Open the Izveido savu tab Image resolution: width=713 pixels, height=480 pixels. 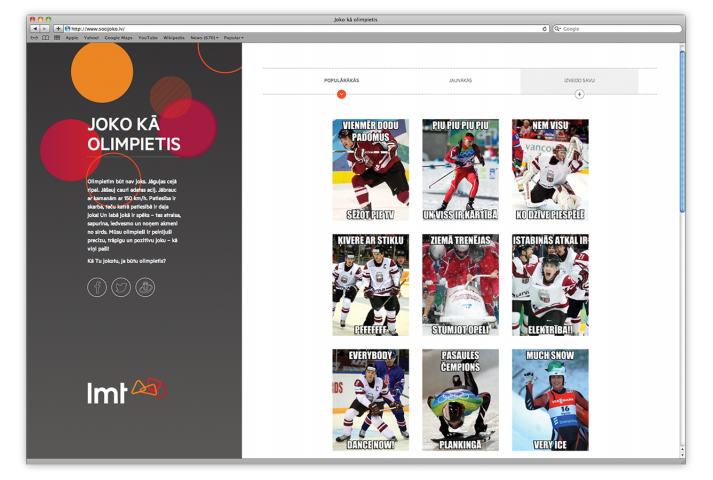579,80
